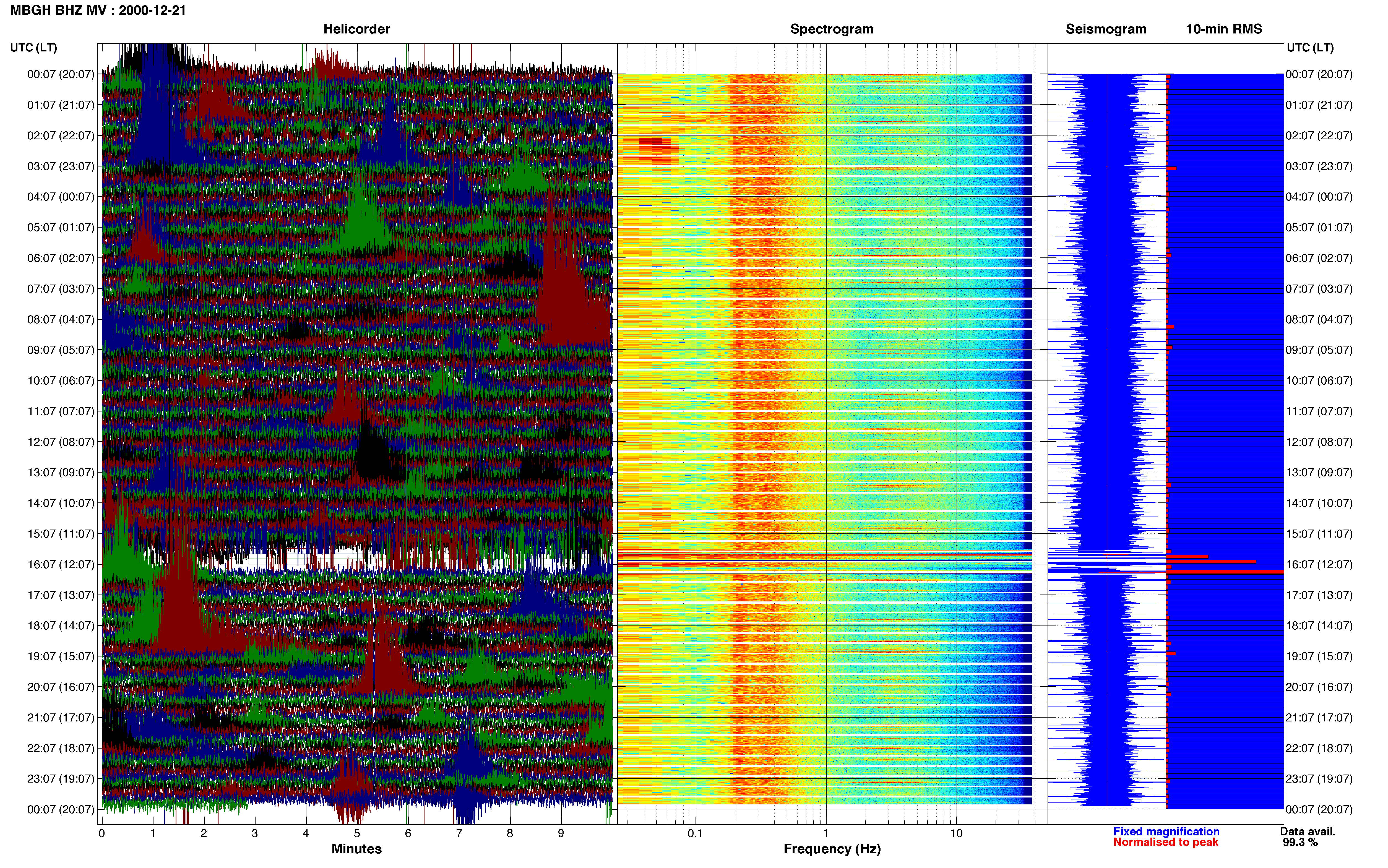The image size is (1388, 868).
Task: Click the red 'Normalised to peak' legend text
Action: pyautogui.click(x=1165, y=842)
